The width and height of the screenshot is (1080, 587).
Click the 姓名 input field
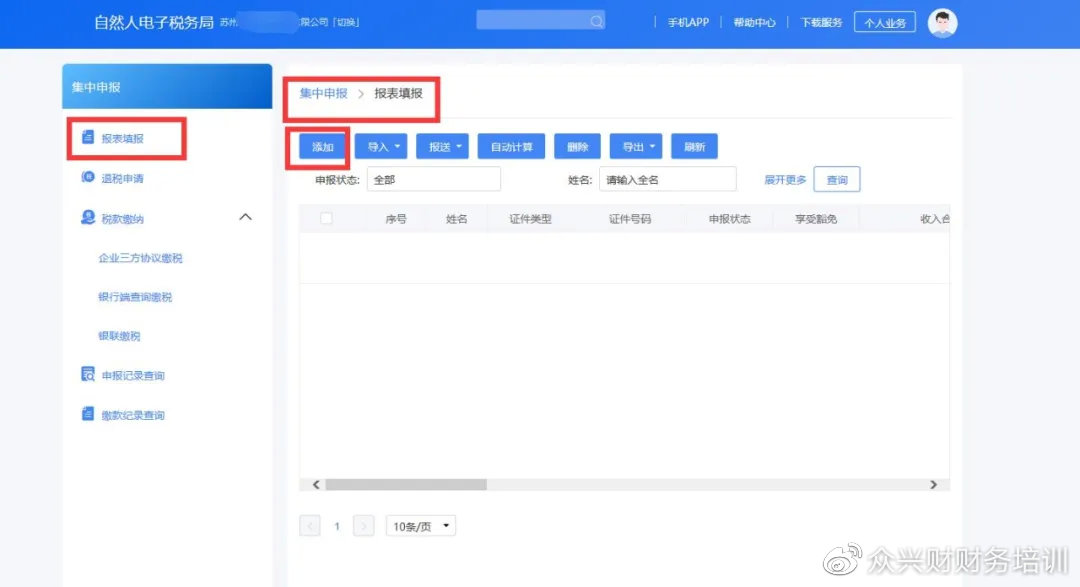coord(667,180)
